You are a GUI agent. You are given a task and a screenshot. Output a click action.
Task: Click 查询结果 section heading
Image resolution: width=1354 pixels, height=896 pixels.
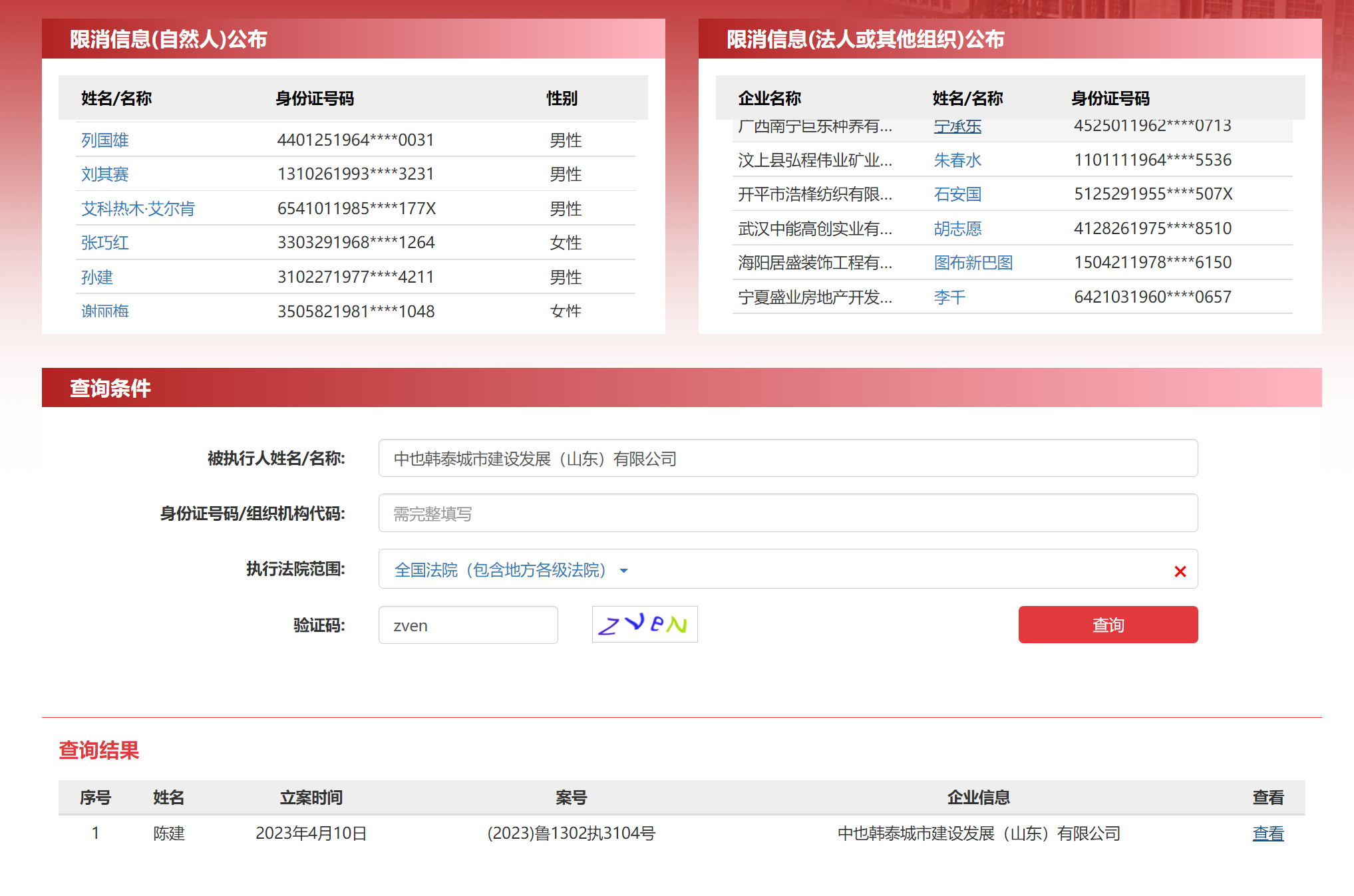pos(98,750)
